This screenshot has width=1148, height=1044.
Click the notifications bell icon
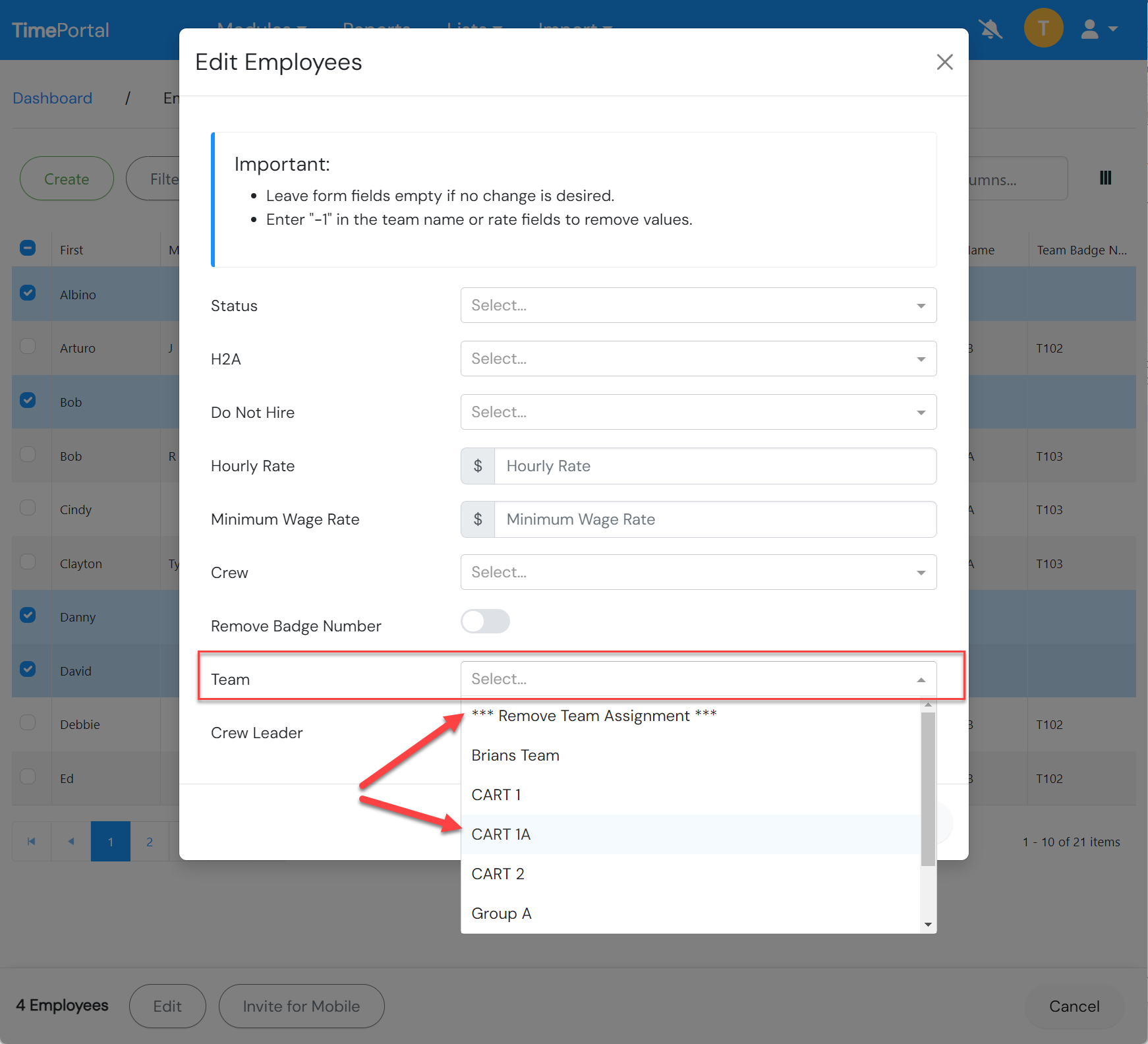tap(990, 28)
